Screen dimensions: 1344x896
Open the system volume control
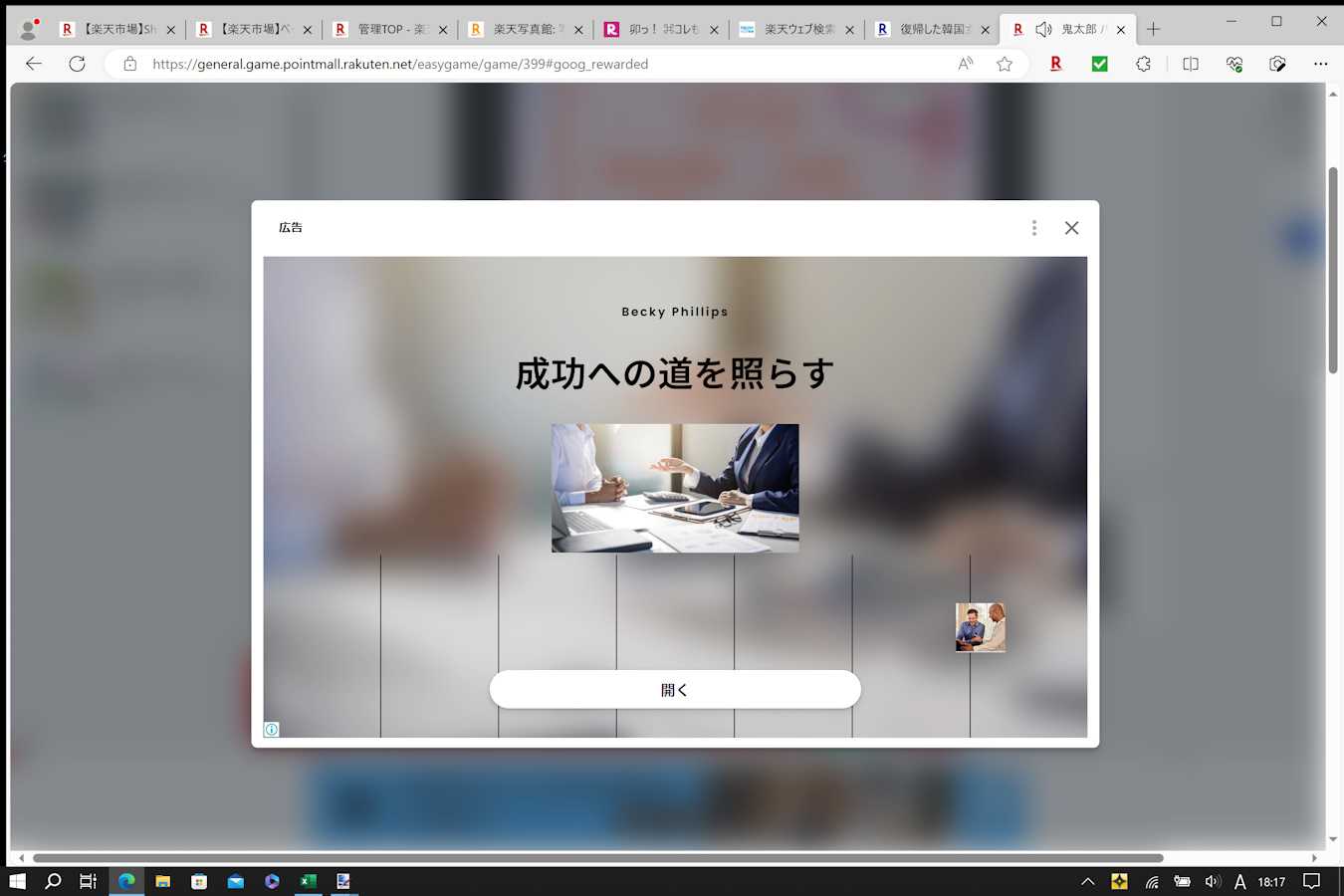[x=1212, y=881]
